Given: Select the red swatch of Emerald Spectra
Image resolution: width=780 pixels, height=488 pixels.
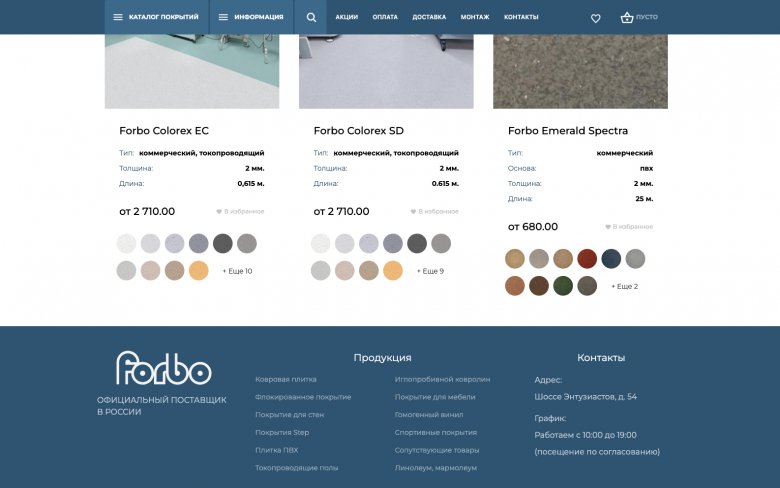Looking at the screenshot, I should pos(587,259).
